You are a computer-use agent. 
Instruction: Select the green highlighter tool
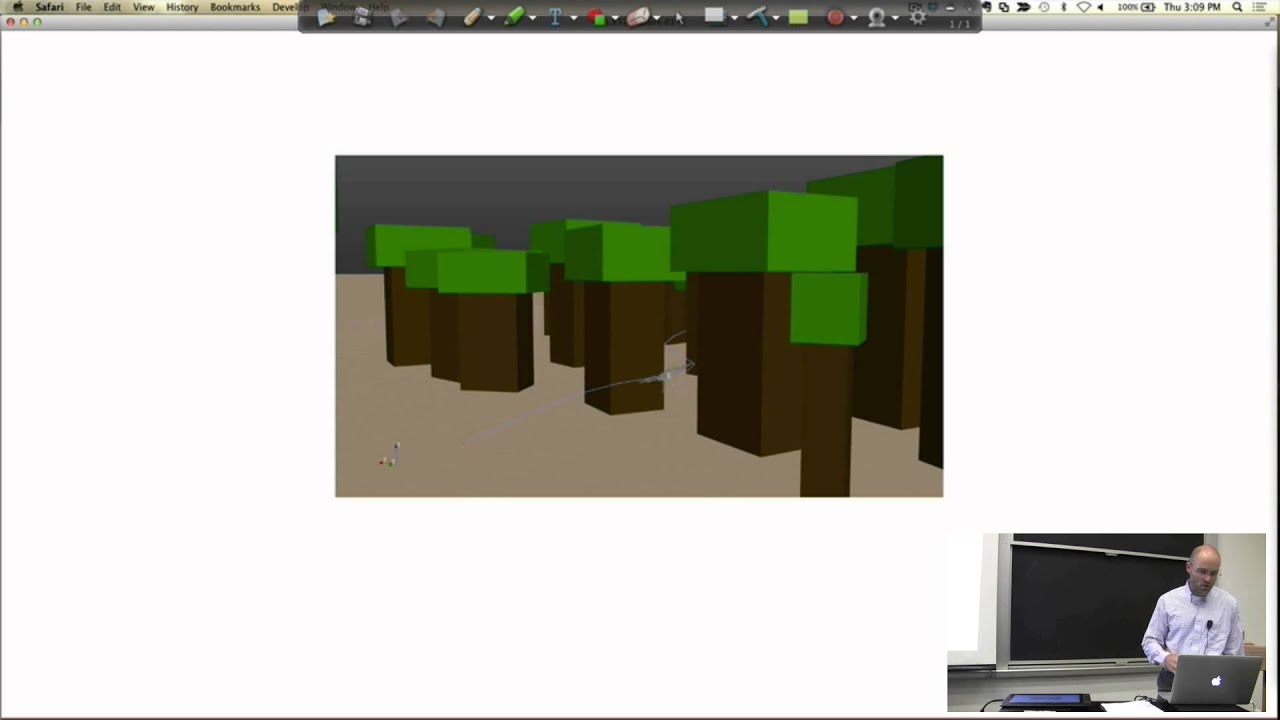(514, 17)
